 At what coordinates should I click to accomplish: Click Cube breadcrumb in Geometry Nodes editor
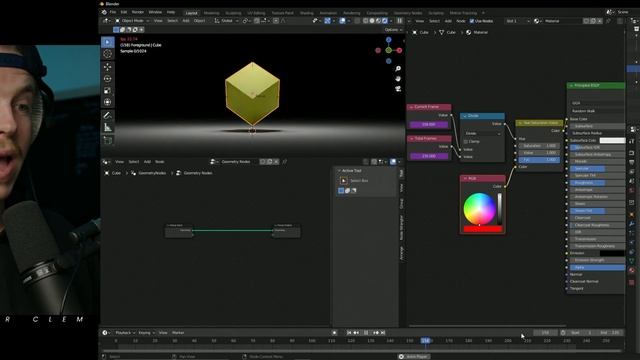(116, 173)
